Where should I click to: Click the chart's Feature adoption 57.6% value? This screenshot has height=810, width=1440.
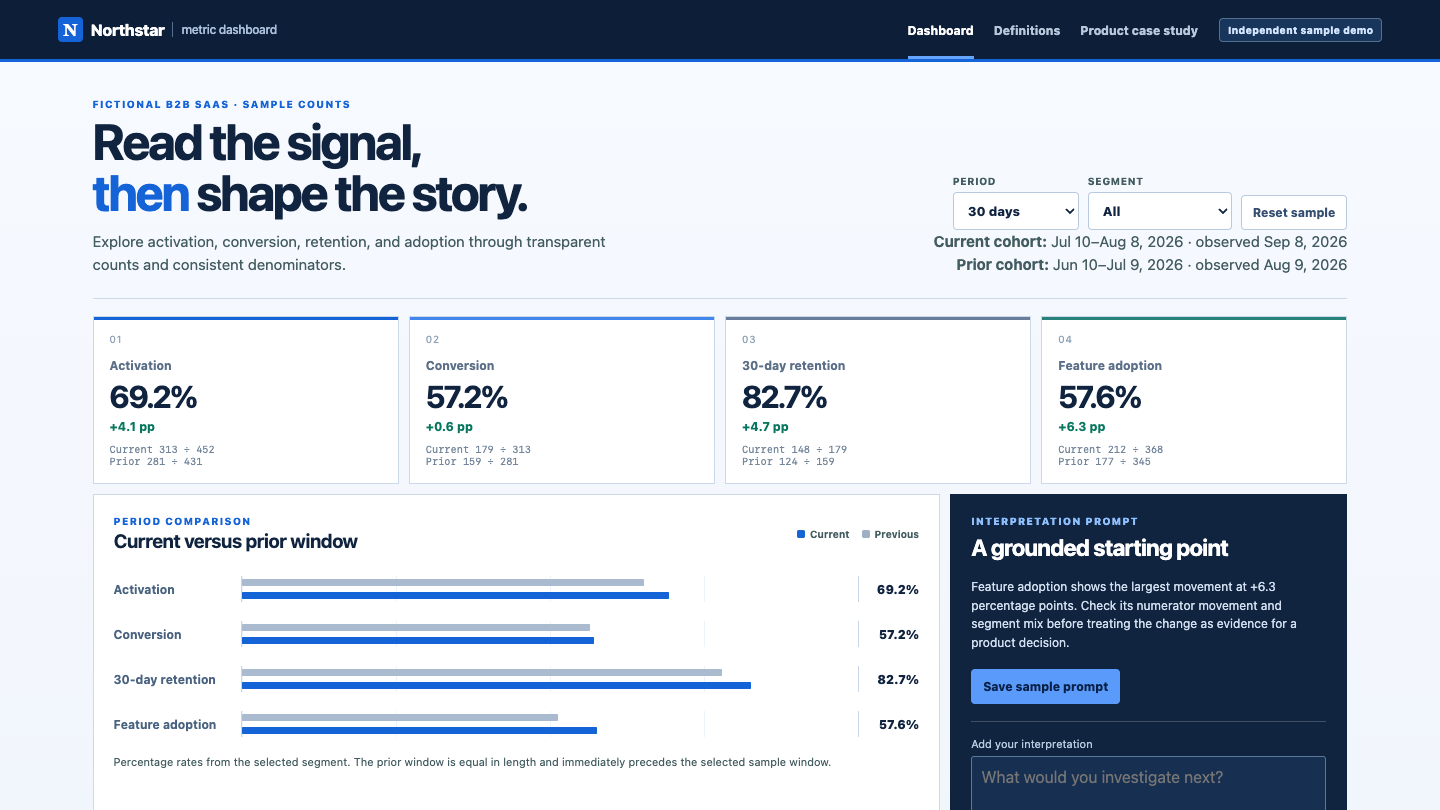pyautogui.click(x=898, y=725)
